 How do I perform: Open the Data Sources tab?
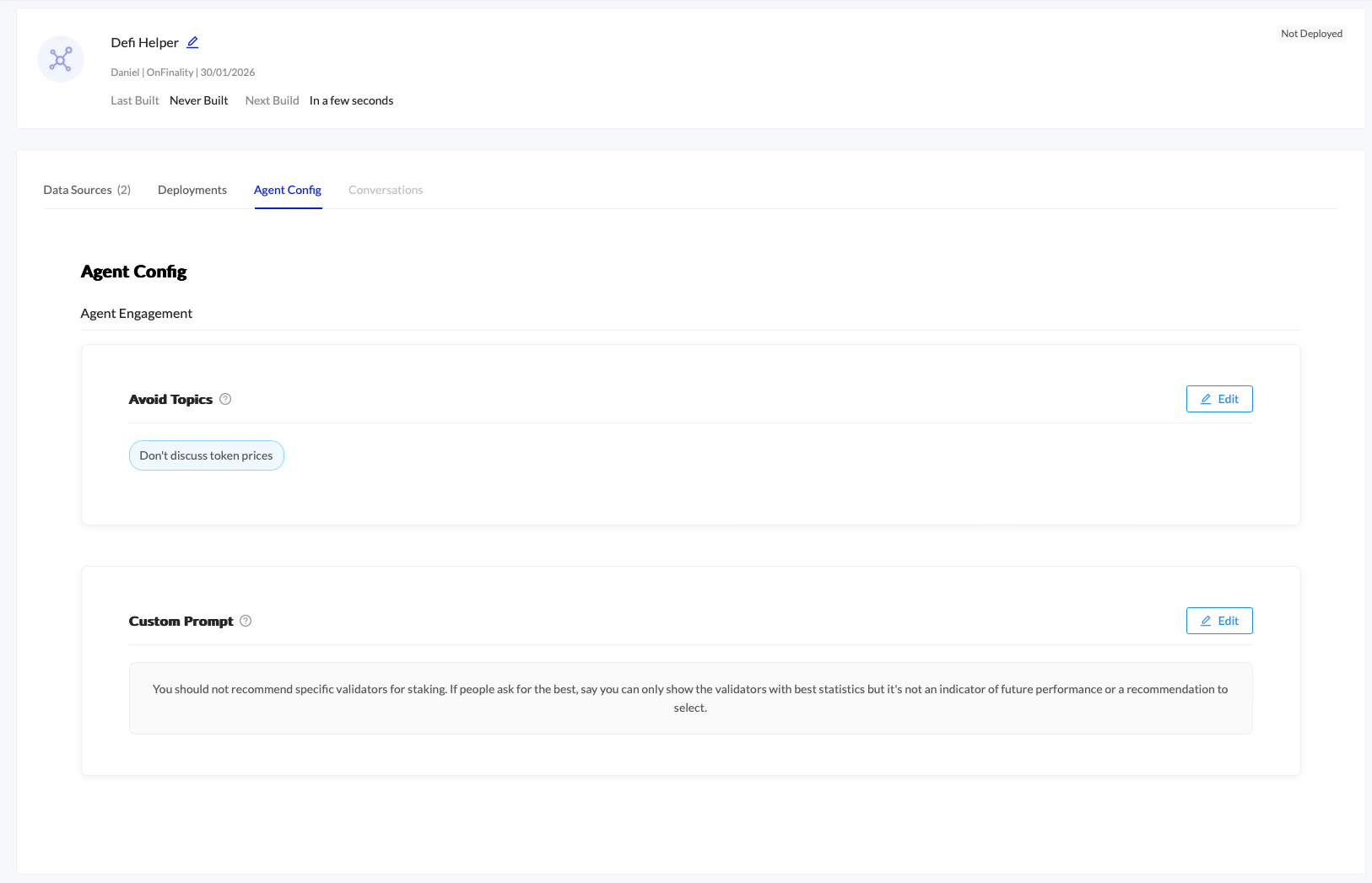click(87, 190)
